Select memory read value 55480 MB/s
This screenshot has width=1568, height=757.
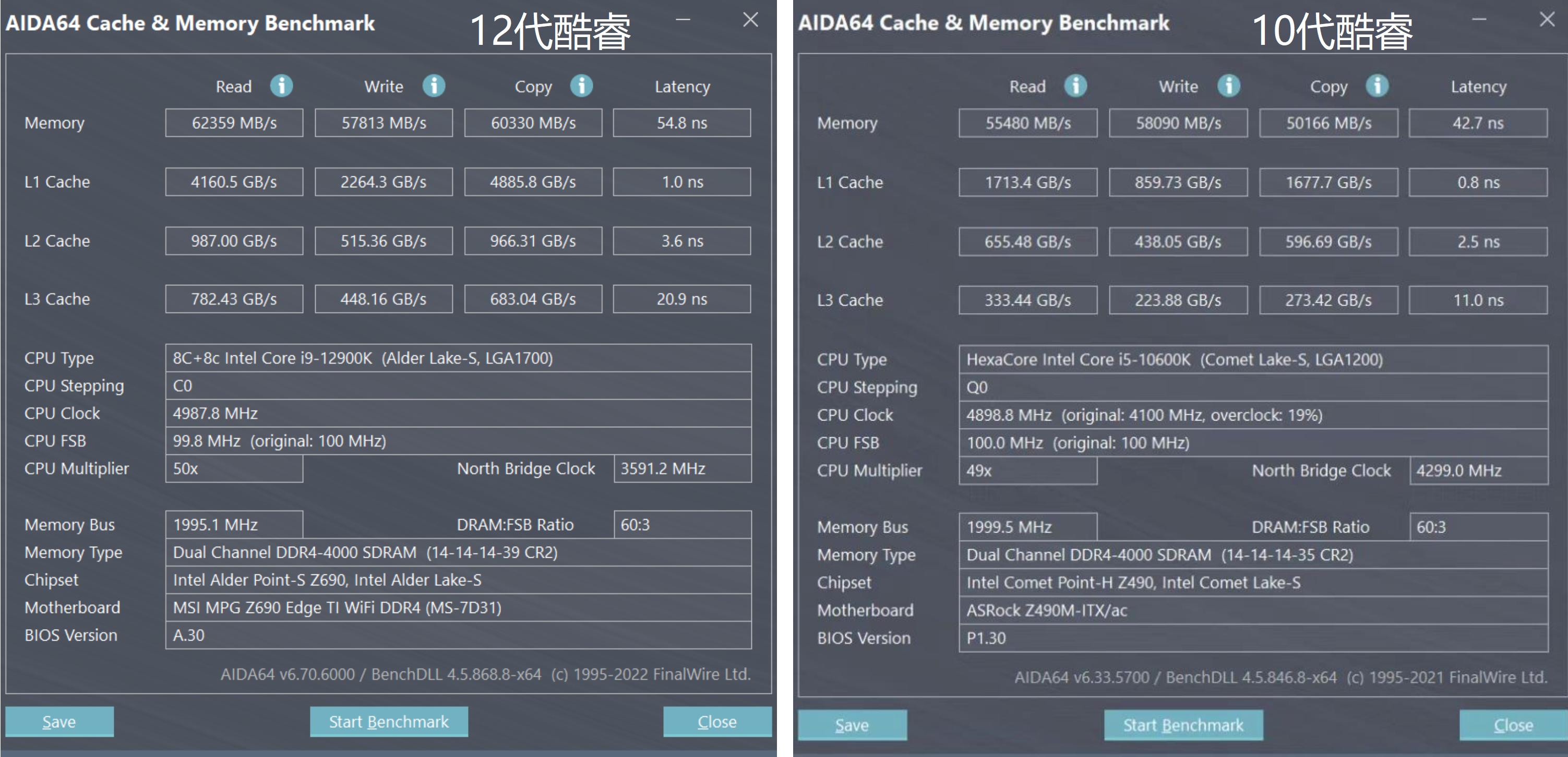pos(1028,123)
